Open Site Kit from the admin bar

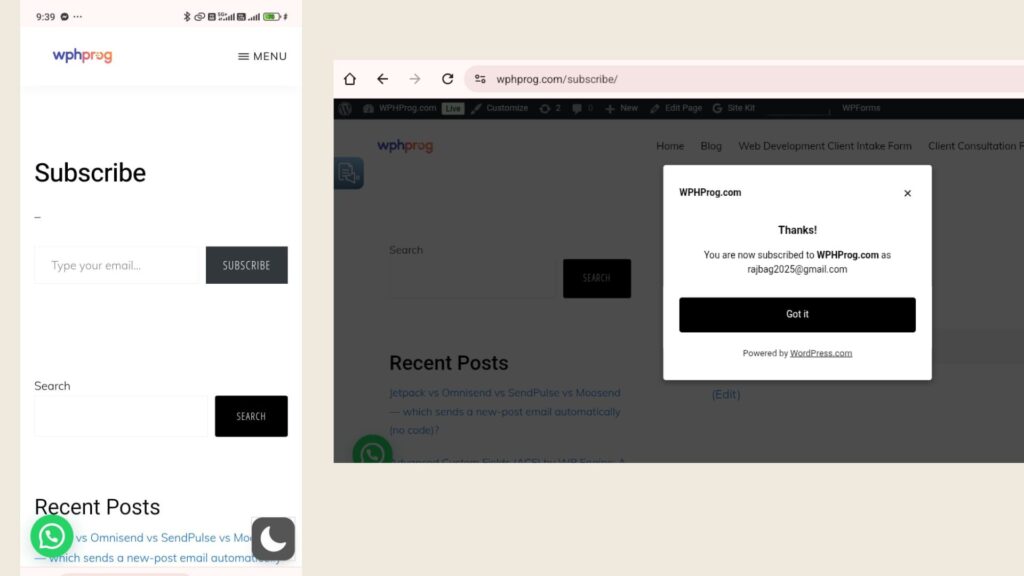[x=735, y=108]
